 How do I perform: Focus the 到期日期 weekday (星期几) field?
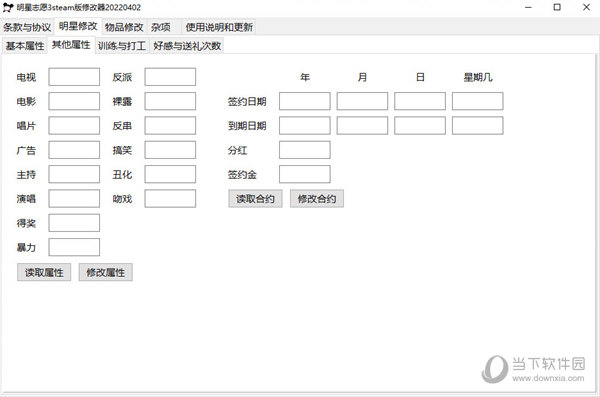tap(478, 126)
